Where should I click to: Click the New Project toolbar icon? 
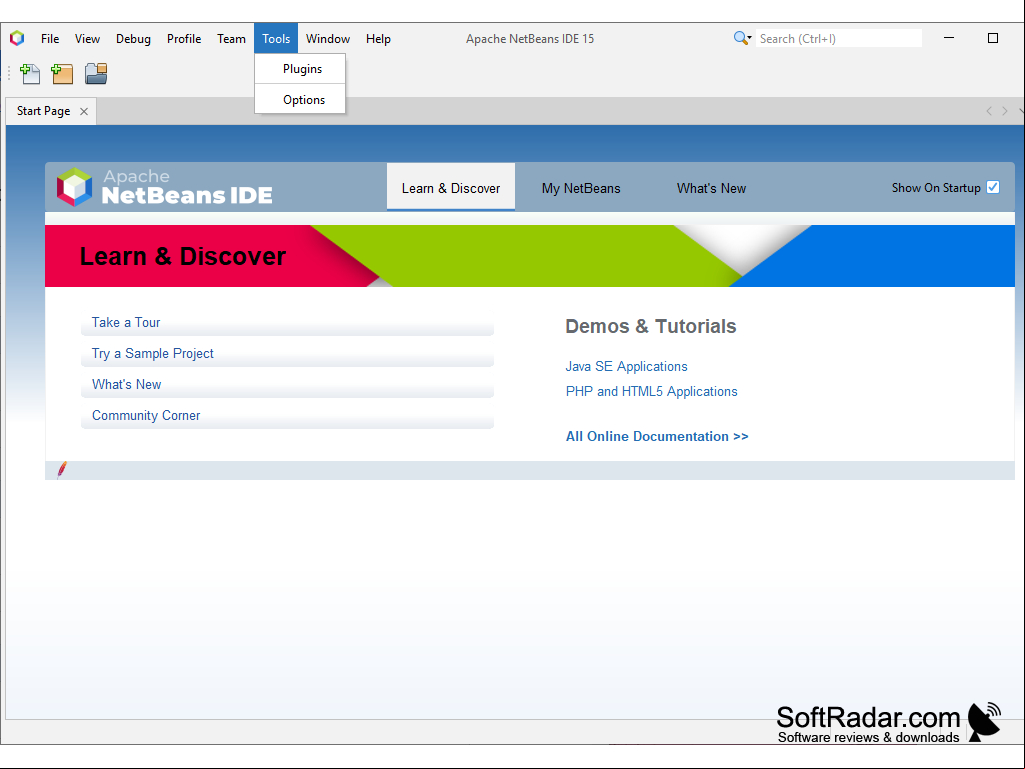(63, 74)
